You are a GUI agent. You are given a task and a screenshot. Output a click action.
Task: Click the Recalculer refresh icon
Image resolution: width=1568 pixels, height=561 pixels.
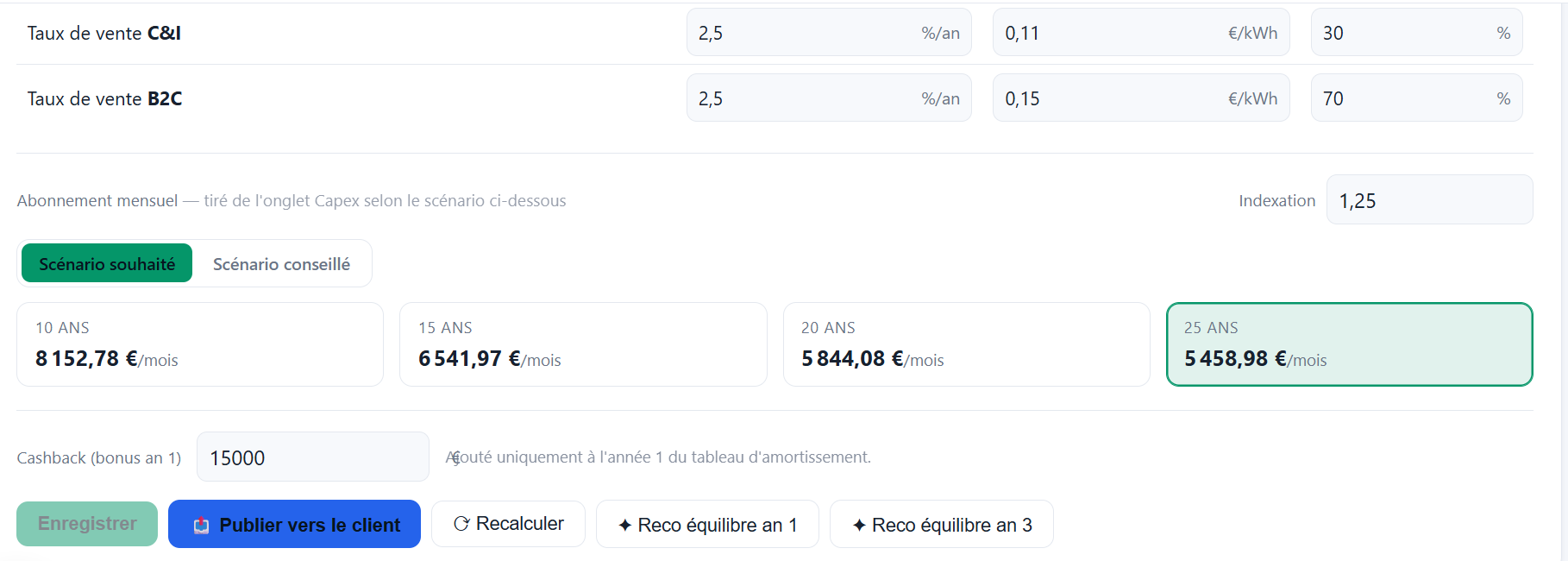click(461, 524)
